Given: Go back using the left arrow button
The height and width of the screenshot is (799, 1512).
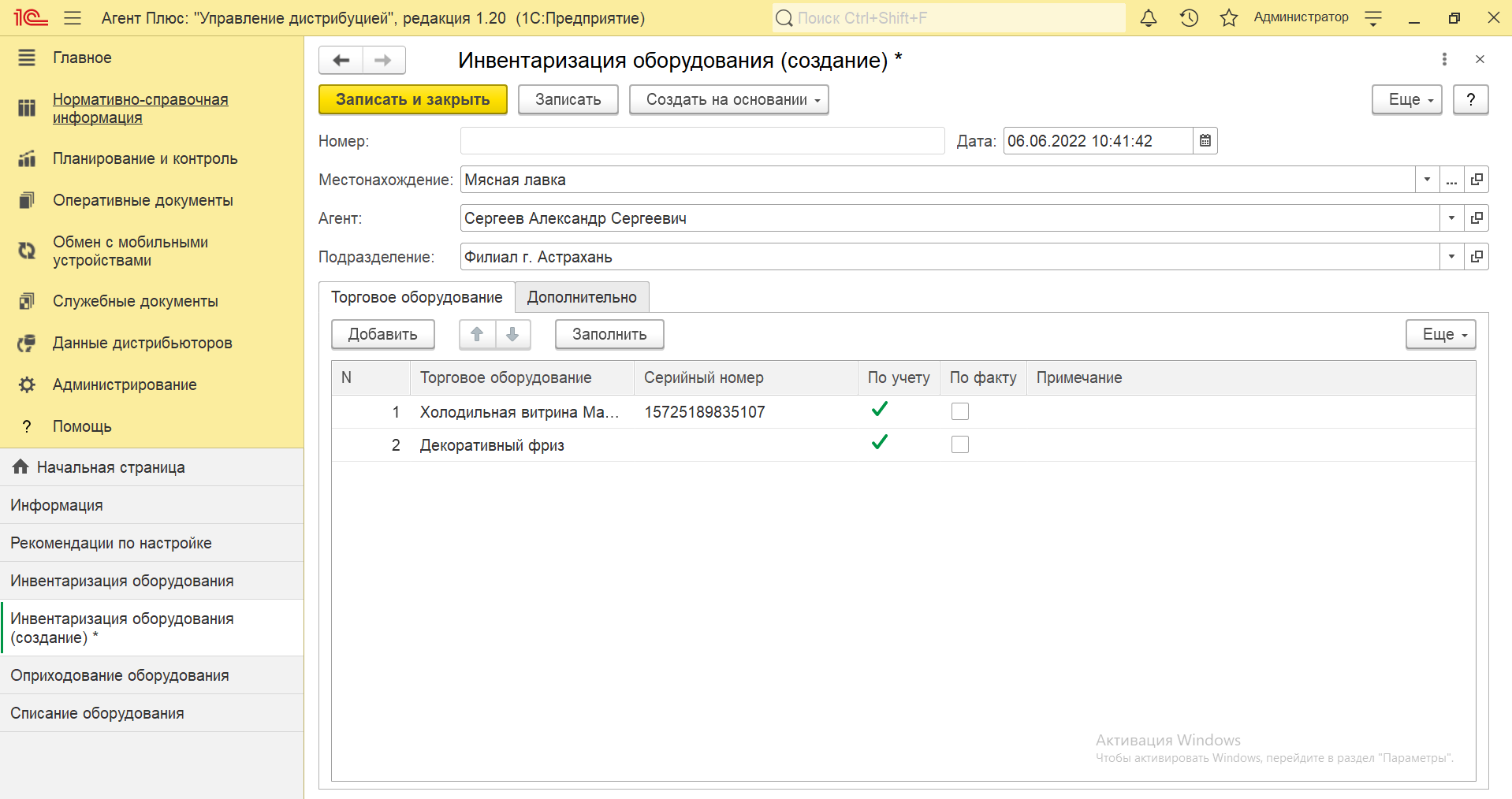Looking at the screenshot, I should click(x=341, y=60).
